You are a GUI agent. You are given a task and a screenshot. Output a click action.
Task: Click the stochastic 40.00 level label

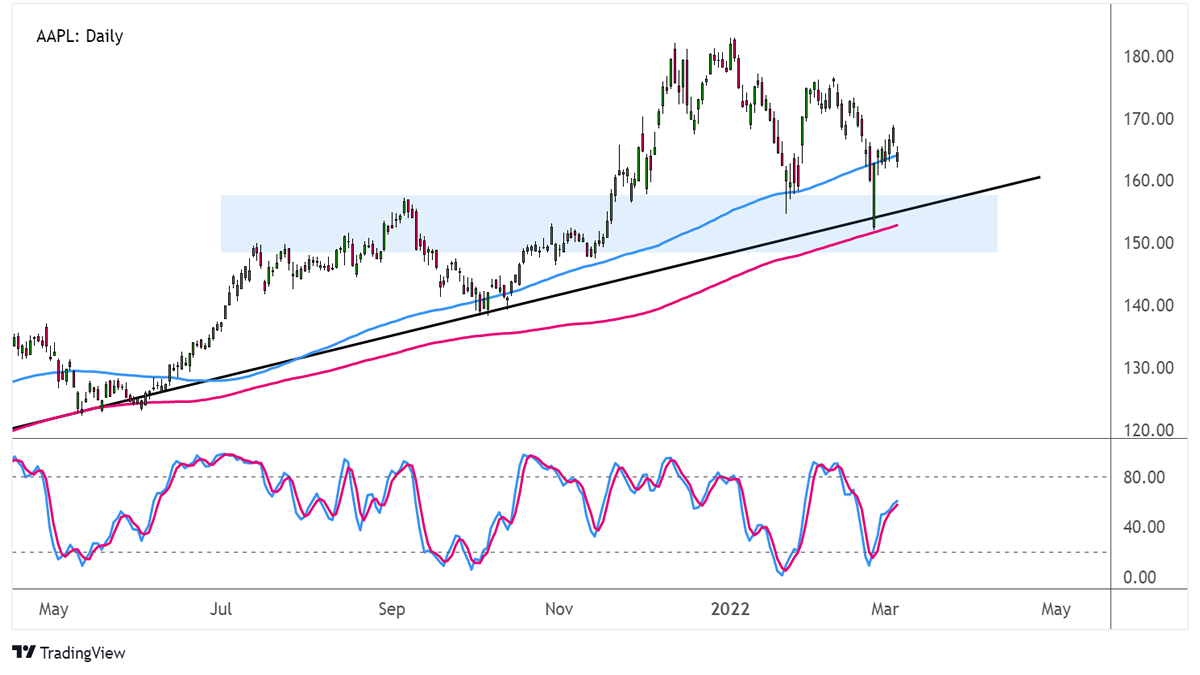click(1145, 528)
